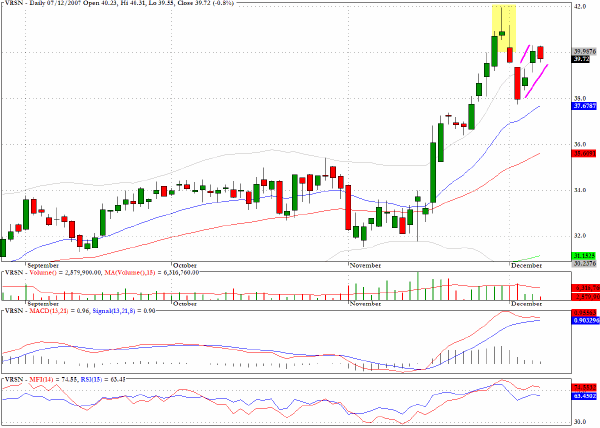Click the red MACD value tag on right axis
Viewport: 600px width, 428px height.
point(586,312)
